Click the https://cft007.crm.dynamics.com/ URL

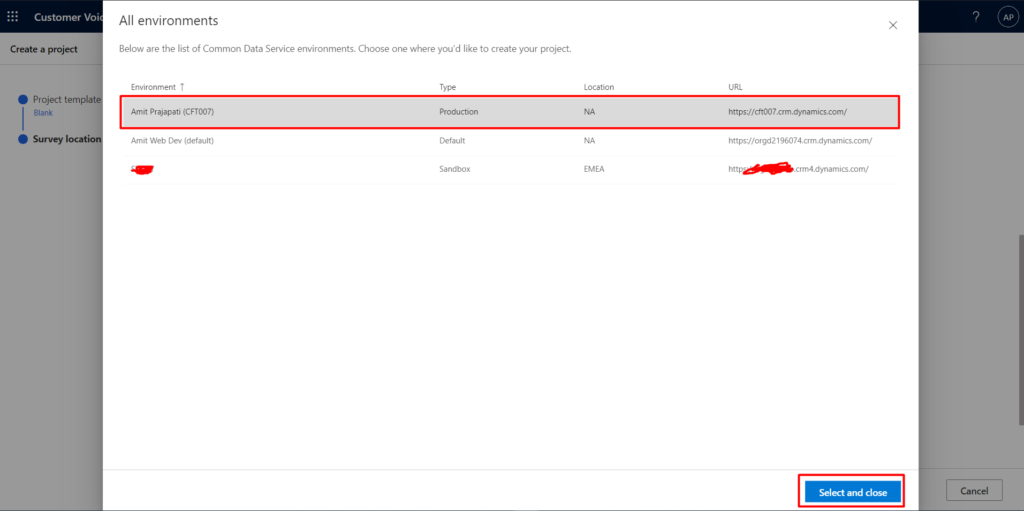pyautogui.click(x=788, y=112)
